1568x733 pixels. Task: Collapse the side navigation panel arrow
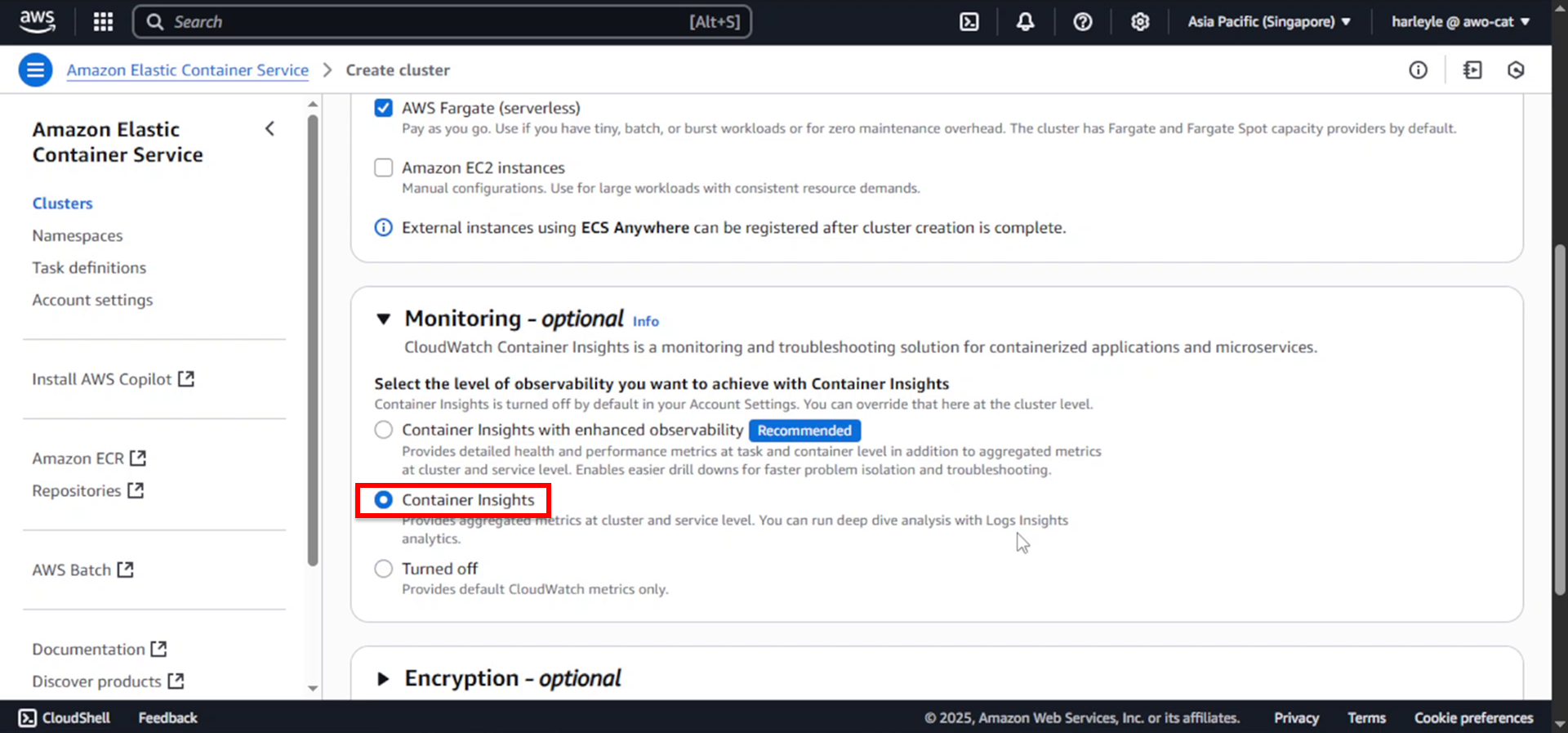tap(269, 129)
